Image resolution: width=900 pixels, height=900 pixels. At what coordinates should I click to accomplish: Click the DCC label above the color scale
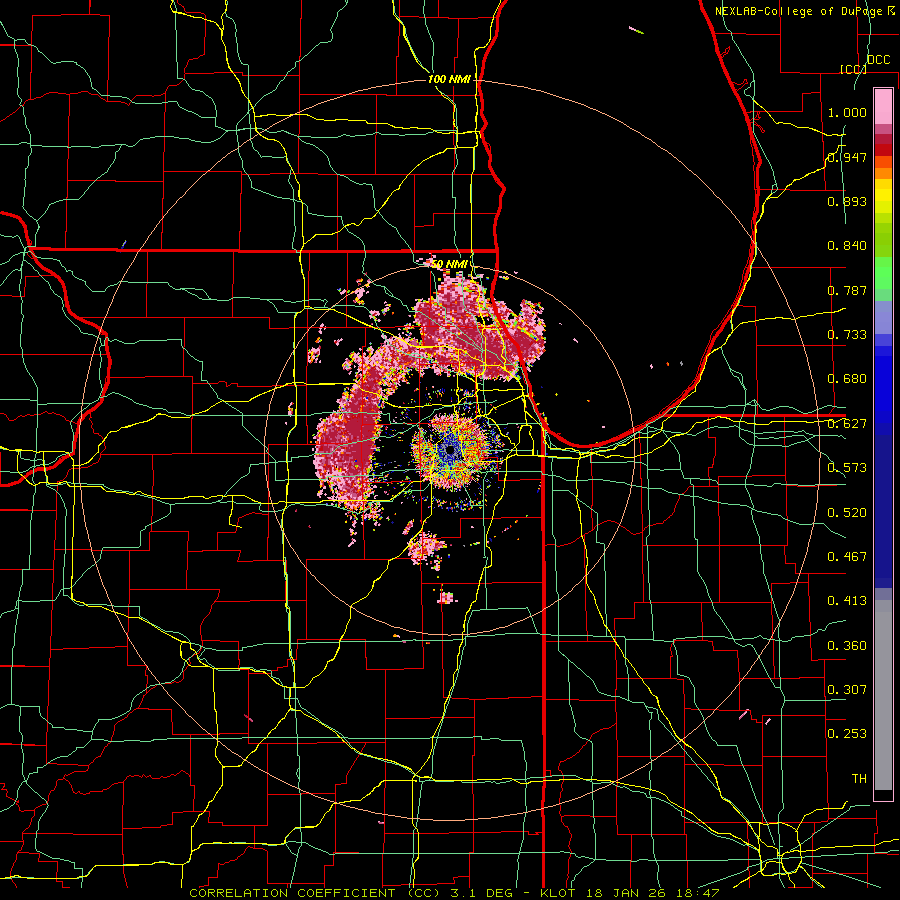pos(878,60)
